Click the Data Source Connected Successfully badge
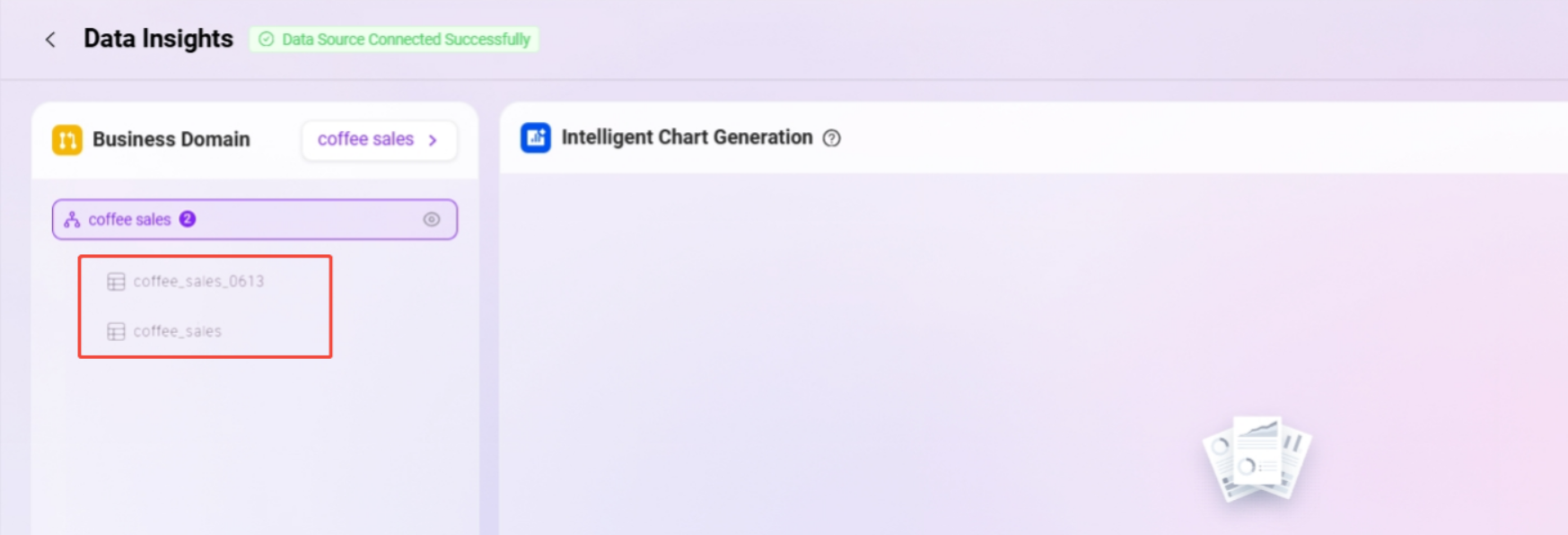The image size is (1568, 535). pos(394,39)
